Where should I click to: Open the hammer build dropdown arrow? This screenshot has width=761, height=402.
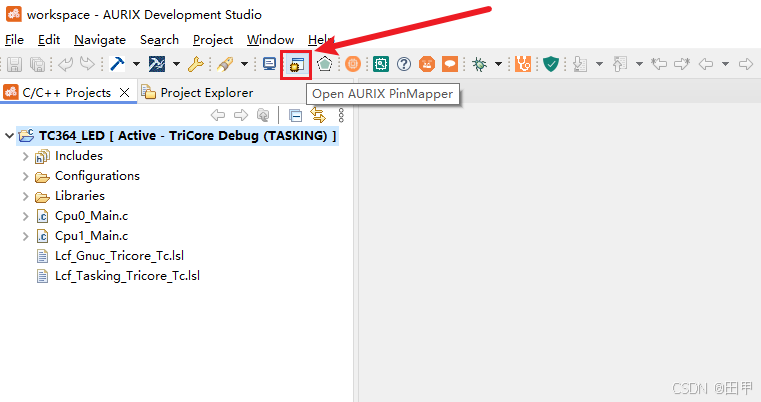point(136,64)
